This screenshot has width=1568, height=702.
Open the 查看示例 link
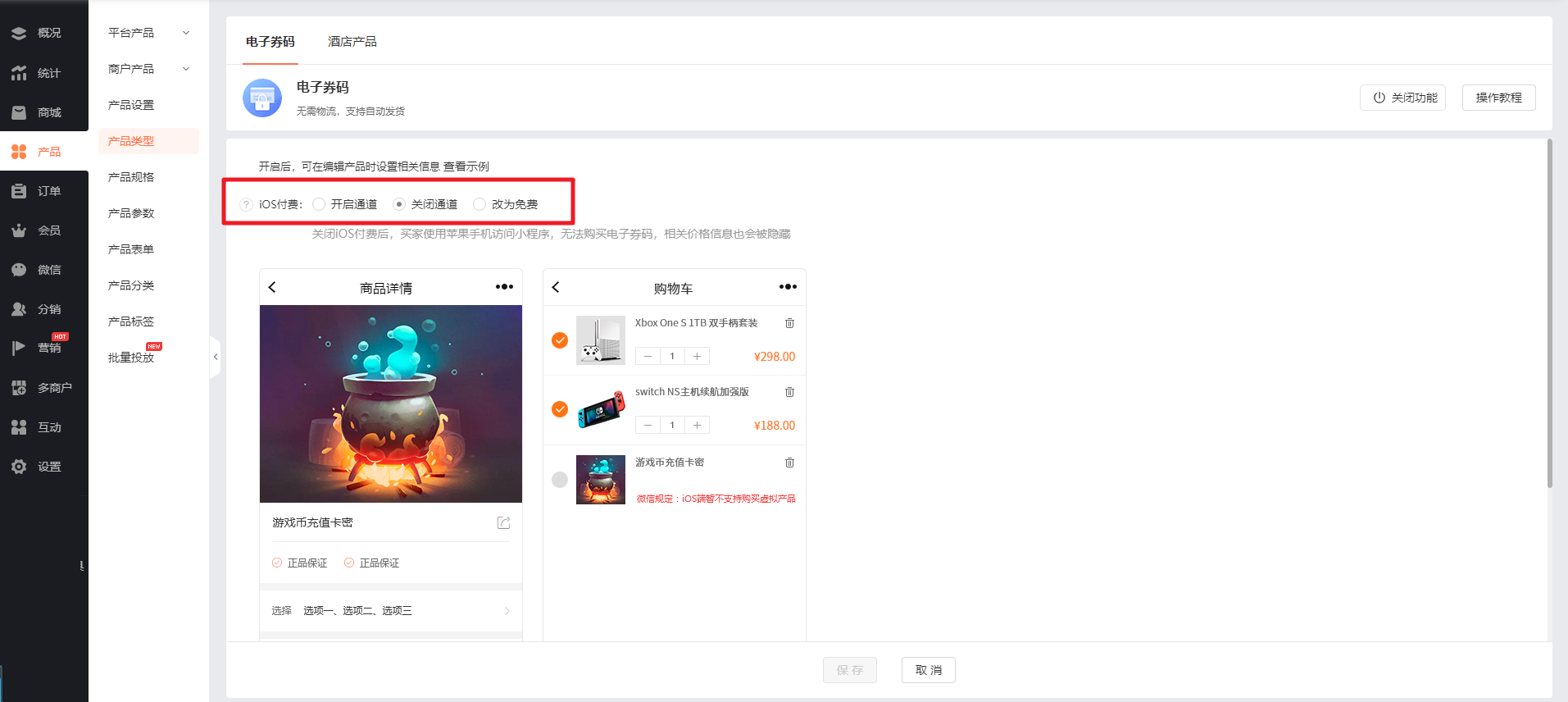pyautogui.click(x=466, y=166)
